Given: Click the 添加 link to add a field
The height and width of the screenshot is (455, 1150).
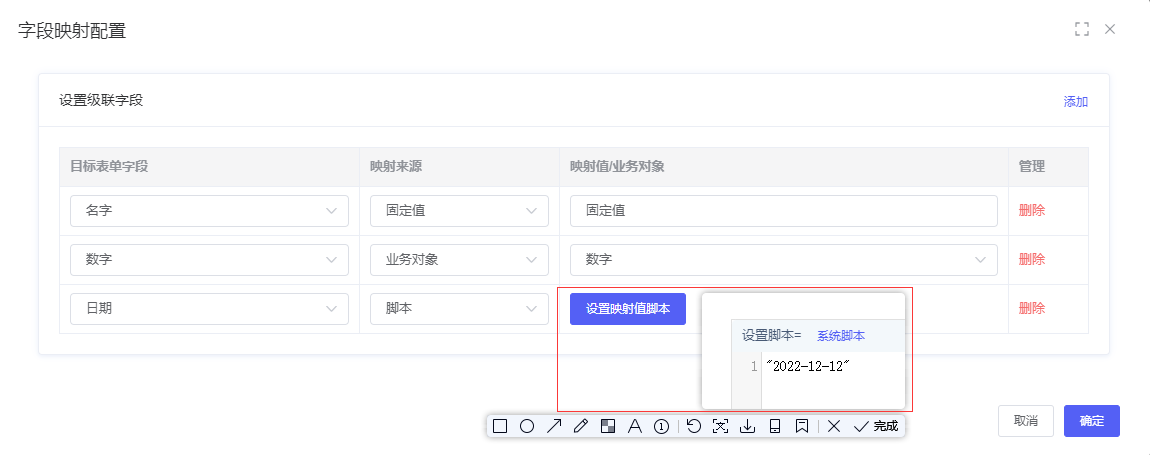Looking at the screenshot, I should 1075,102.
